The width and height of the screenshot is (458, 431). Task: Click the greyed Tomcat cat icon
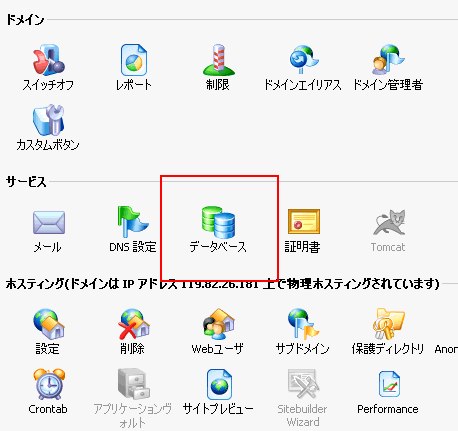pyautogui.click(x=389, y=222)
